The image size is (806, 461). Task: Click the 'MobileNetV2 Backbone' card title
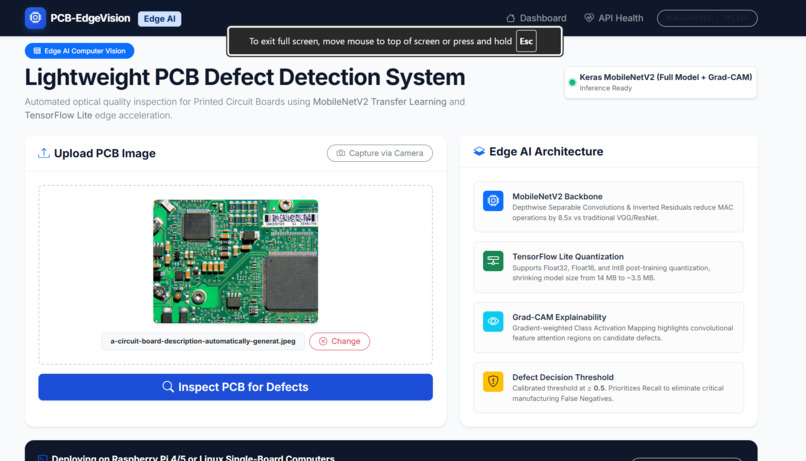(x=557, y=196)
